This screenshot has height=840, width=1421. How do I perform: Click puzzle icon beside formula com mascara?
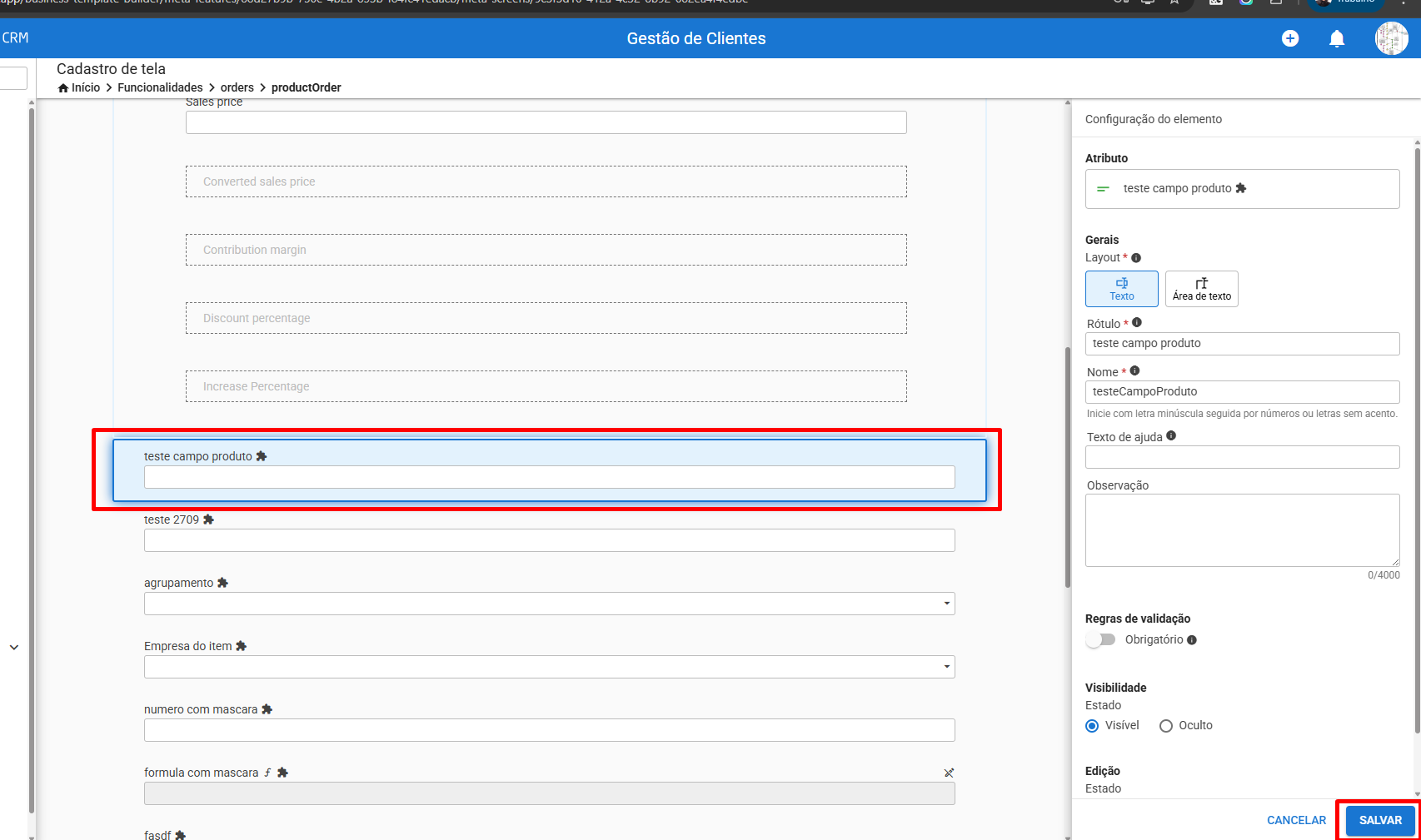(x=282, y=773)
